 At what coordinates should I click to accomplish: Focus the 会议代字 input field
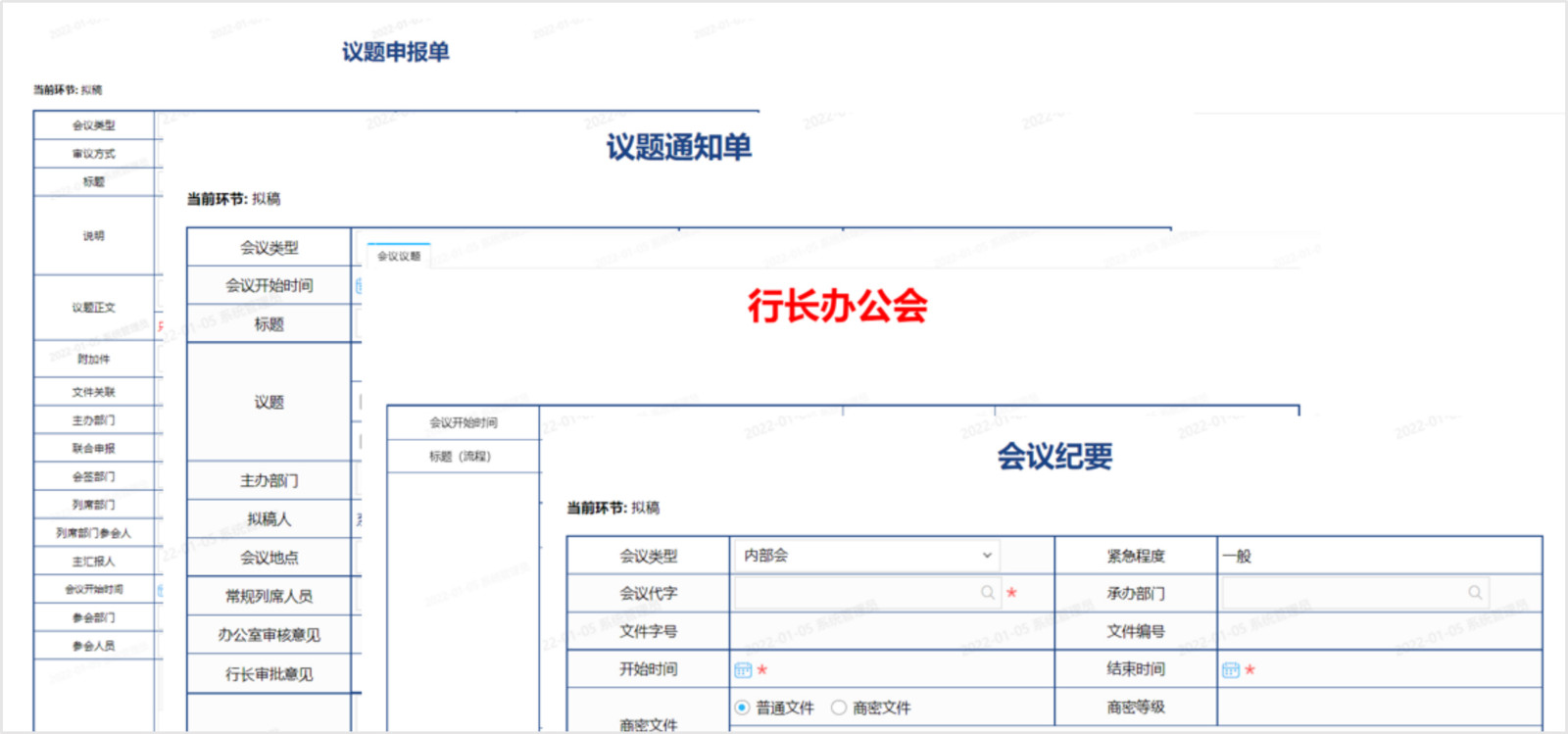pos(857,593)
